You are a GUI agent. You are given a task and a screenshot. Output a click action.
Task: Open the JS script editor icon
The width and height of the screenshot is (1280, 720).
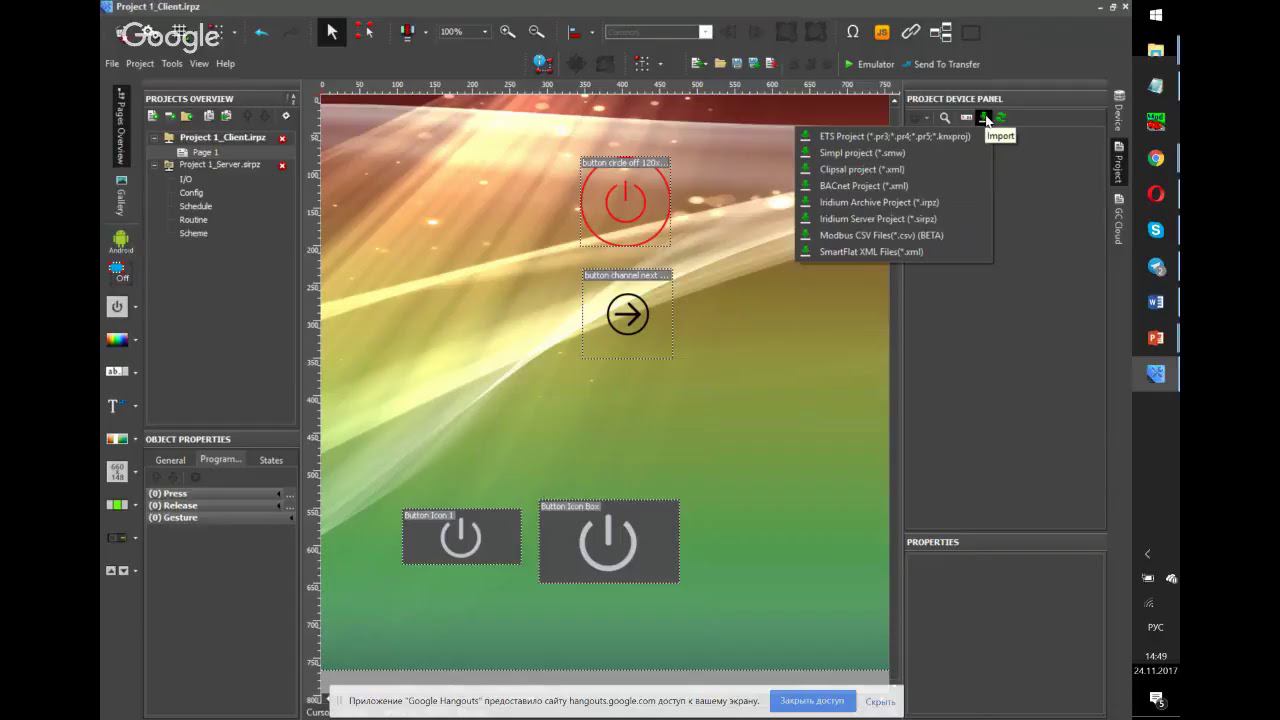click(882, 32)
